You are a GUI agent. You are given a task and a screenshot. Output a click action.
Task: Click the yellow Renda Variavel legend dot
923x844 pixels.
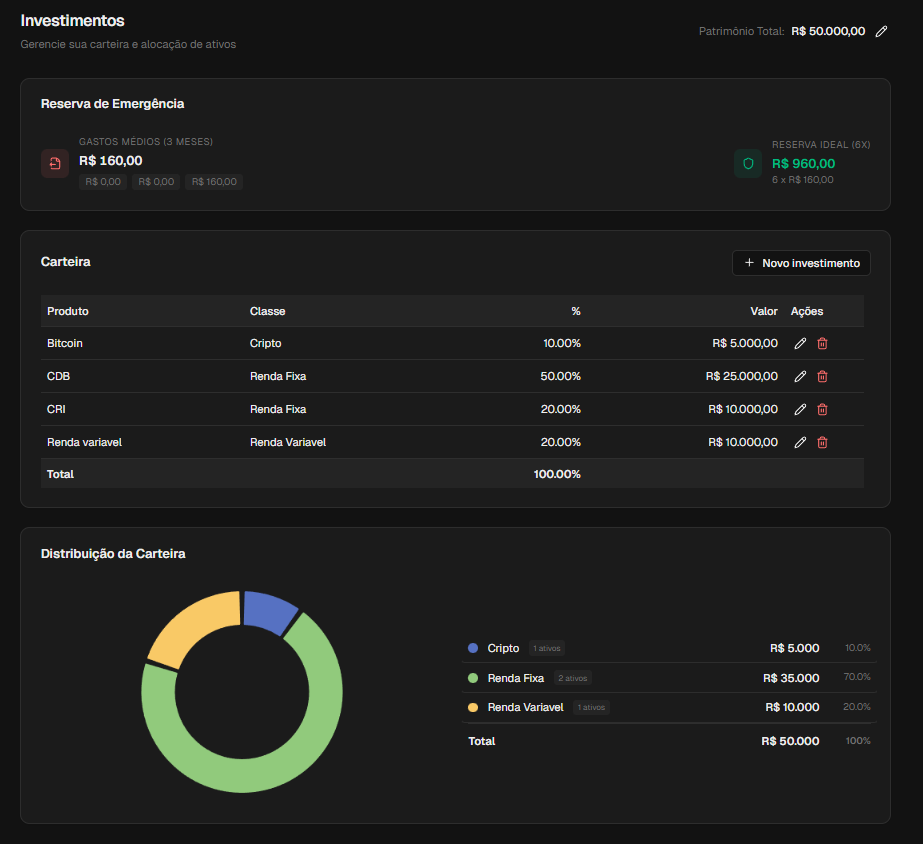pyautogui.click(x=473, y=708)
